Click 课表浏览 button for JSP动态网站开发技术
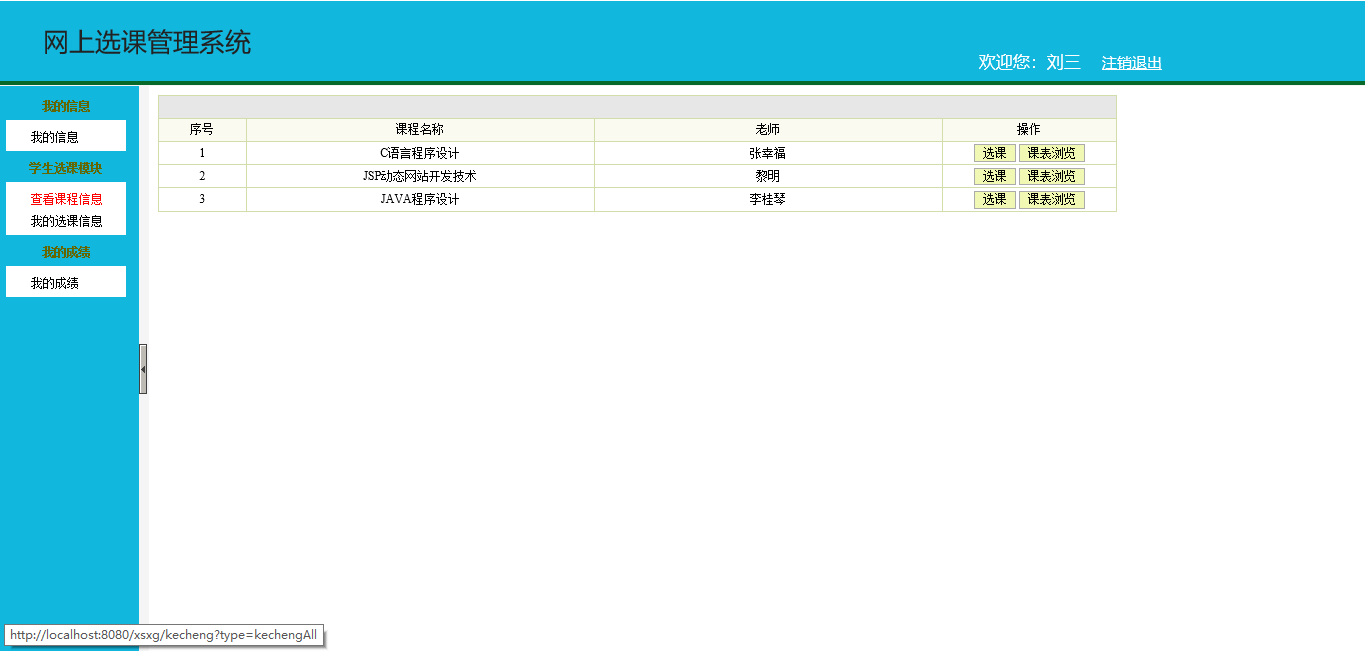The image size is (1365, 651). 1051,176
